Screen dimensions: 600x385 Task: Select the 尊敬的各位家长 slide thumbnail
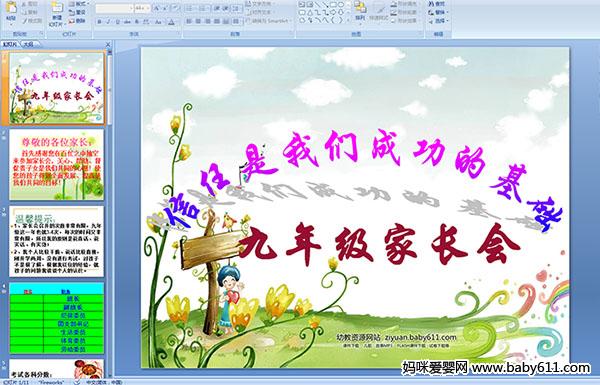(57, 165)
